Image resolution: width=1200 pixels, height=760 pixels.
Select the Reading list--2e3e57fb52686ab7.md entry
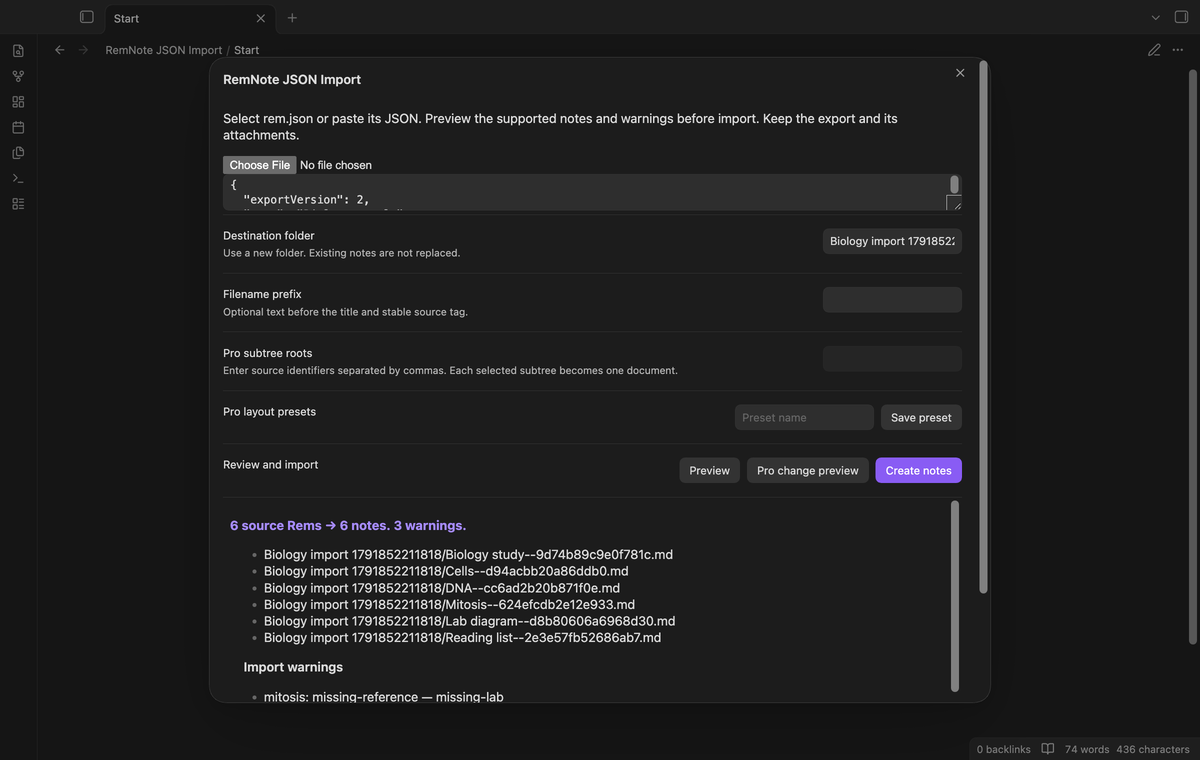coord(462,637)
